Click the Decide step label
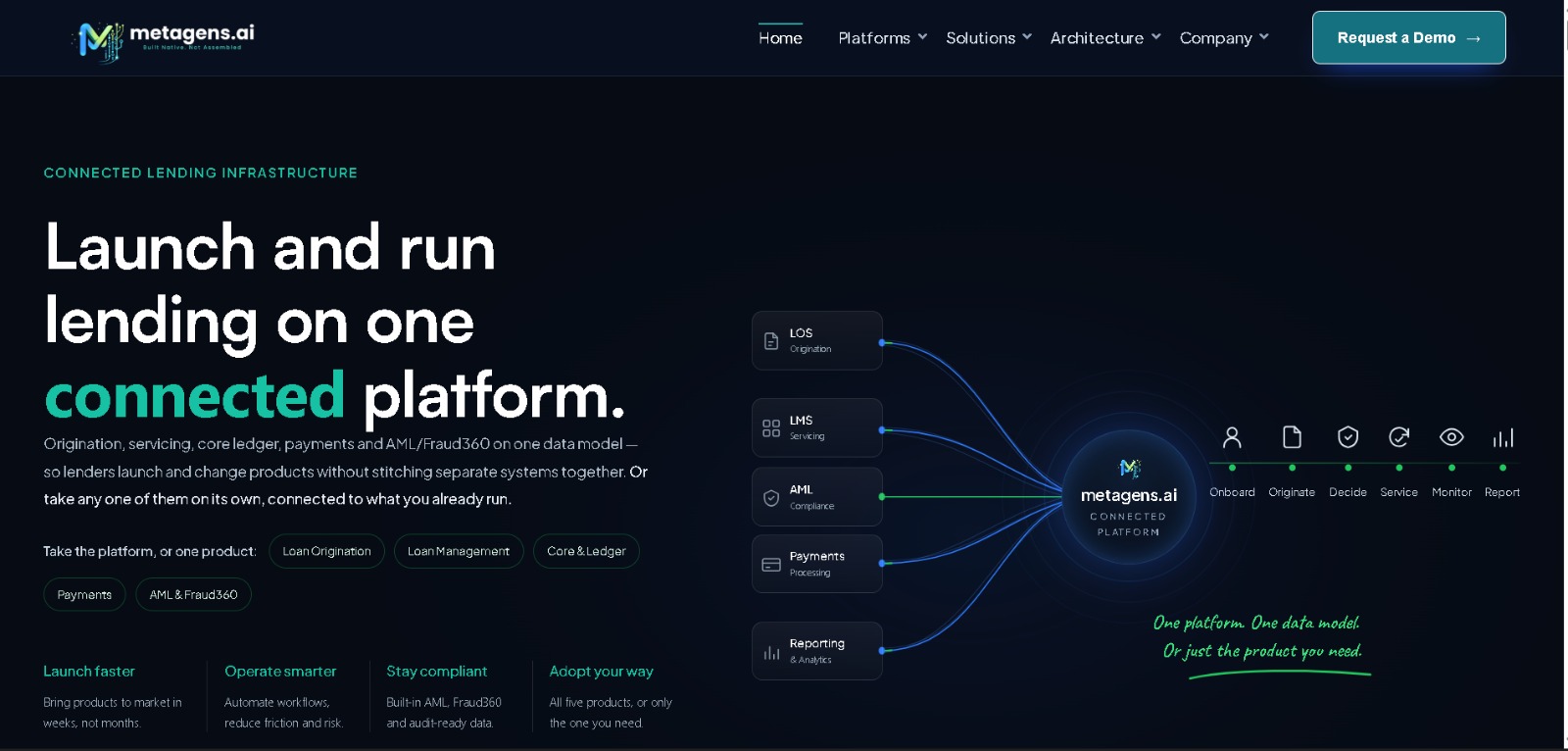The image size is (1568, 751). point(1347,492)
